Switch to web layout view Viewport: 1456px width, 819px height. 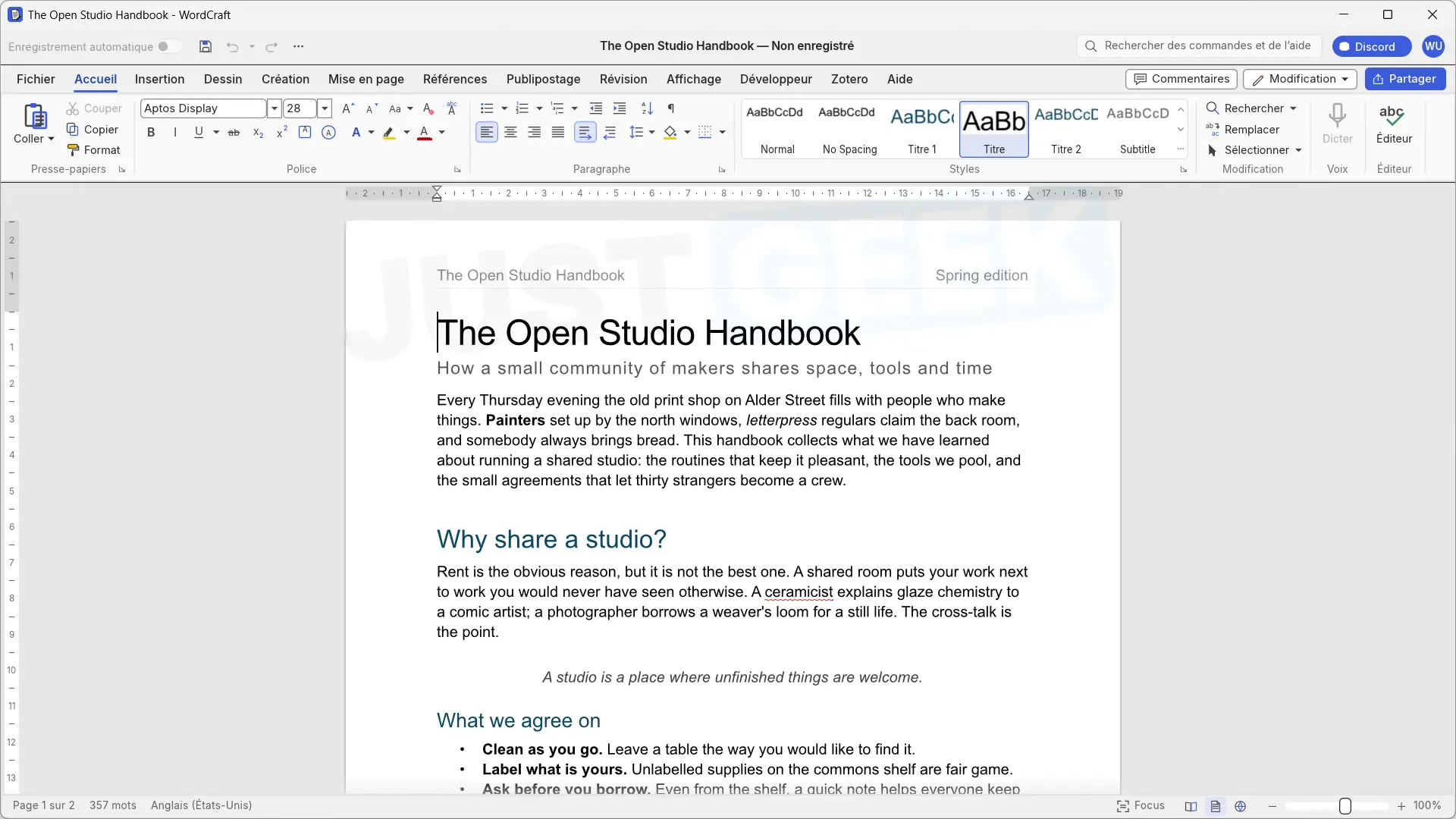[x=1241, y=806]
